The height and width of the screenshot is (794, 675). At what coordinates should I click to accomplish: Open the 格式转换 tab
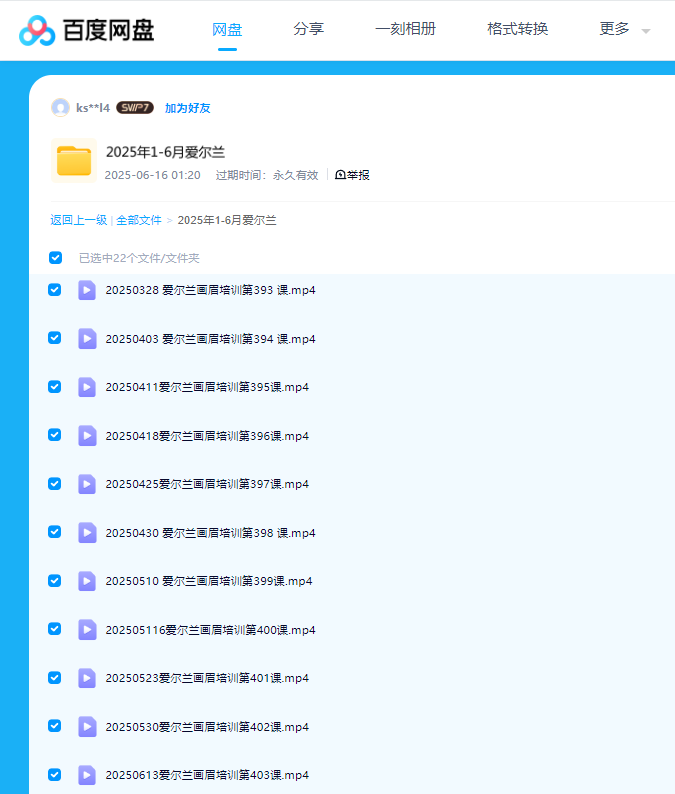[517, 29]
